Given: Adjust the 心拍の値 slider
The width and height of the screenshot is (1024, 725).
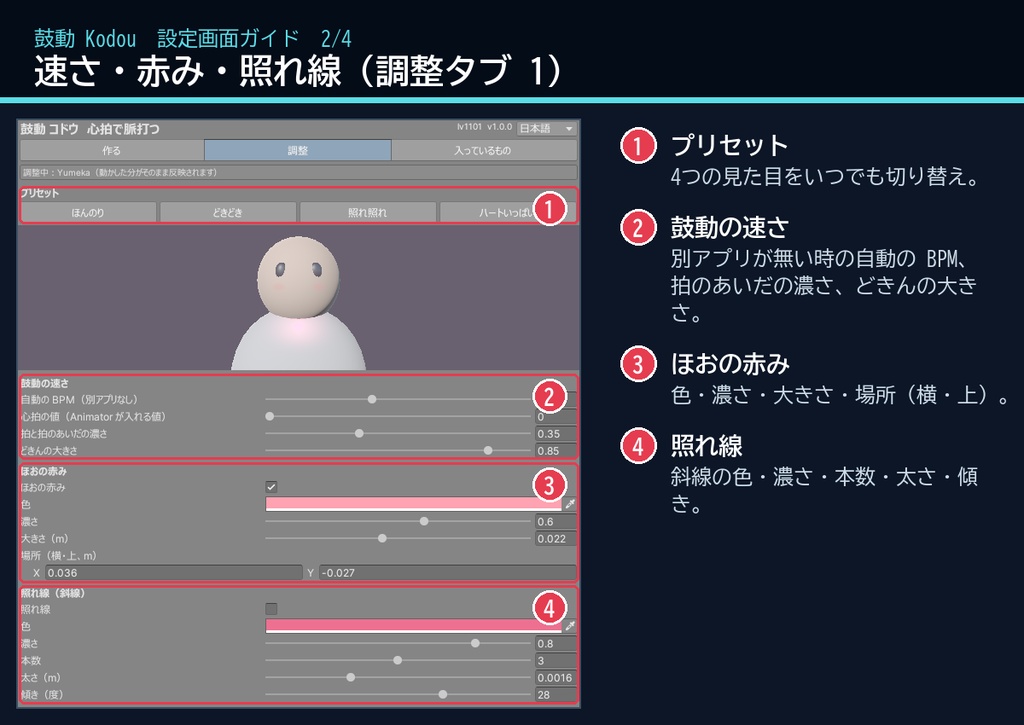Looking at the screenshot, I should click(x=398, y=416).
